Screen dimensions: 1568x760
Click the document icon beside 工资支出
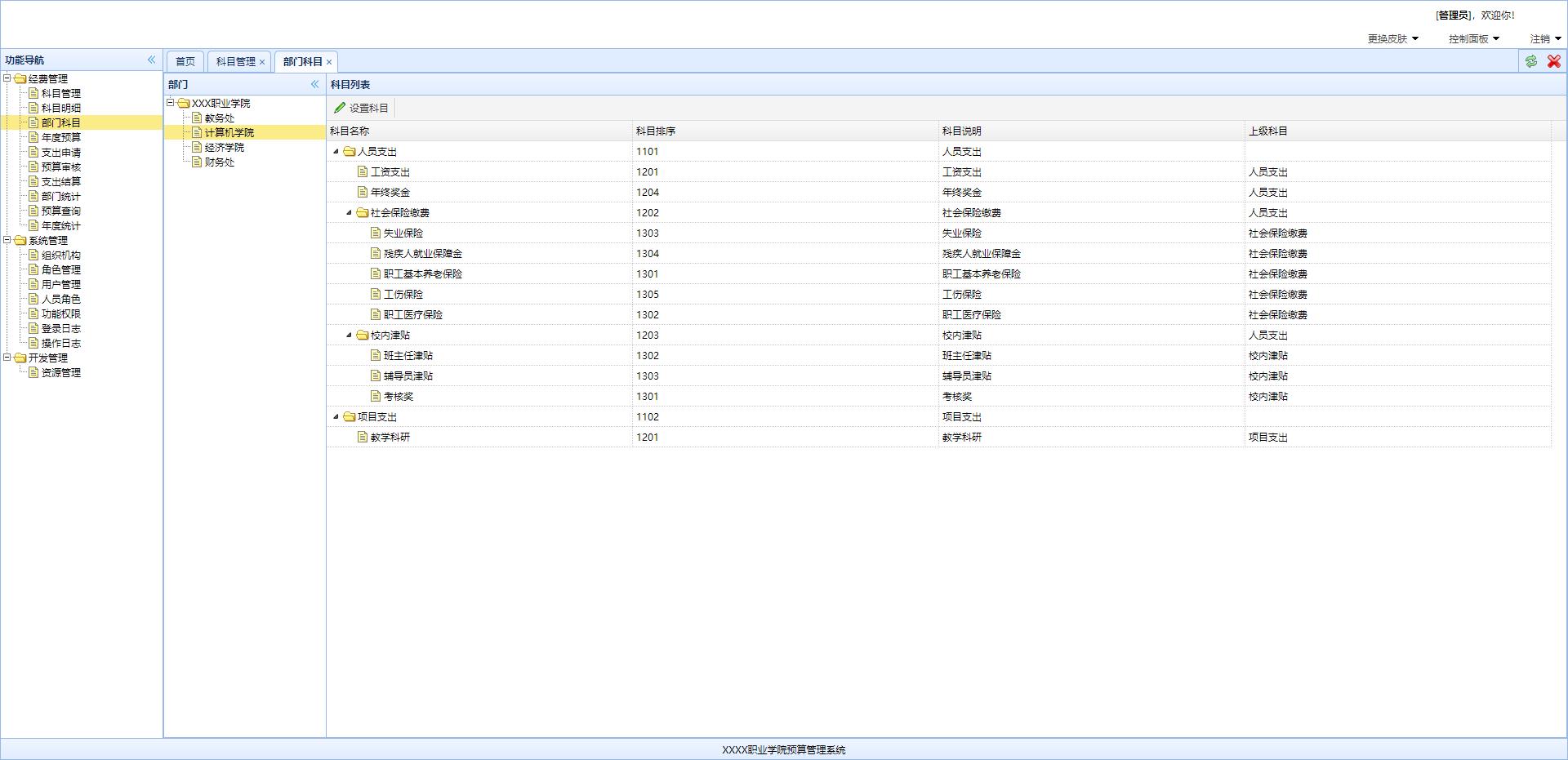pos(363,171)
